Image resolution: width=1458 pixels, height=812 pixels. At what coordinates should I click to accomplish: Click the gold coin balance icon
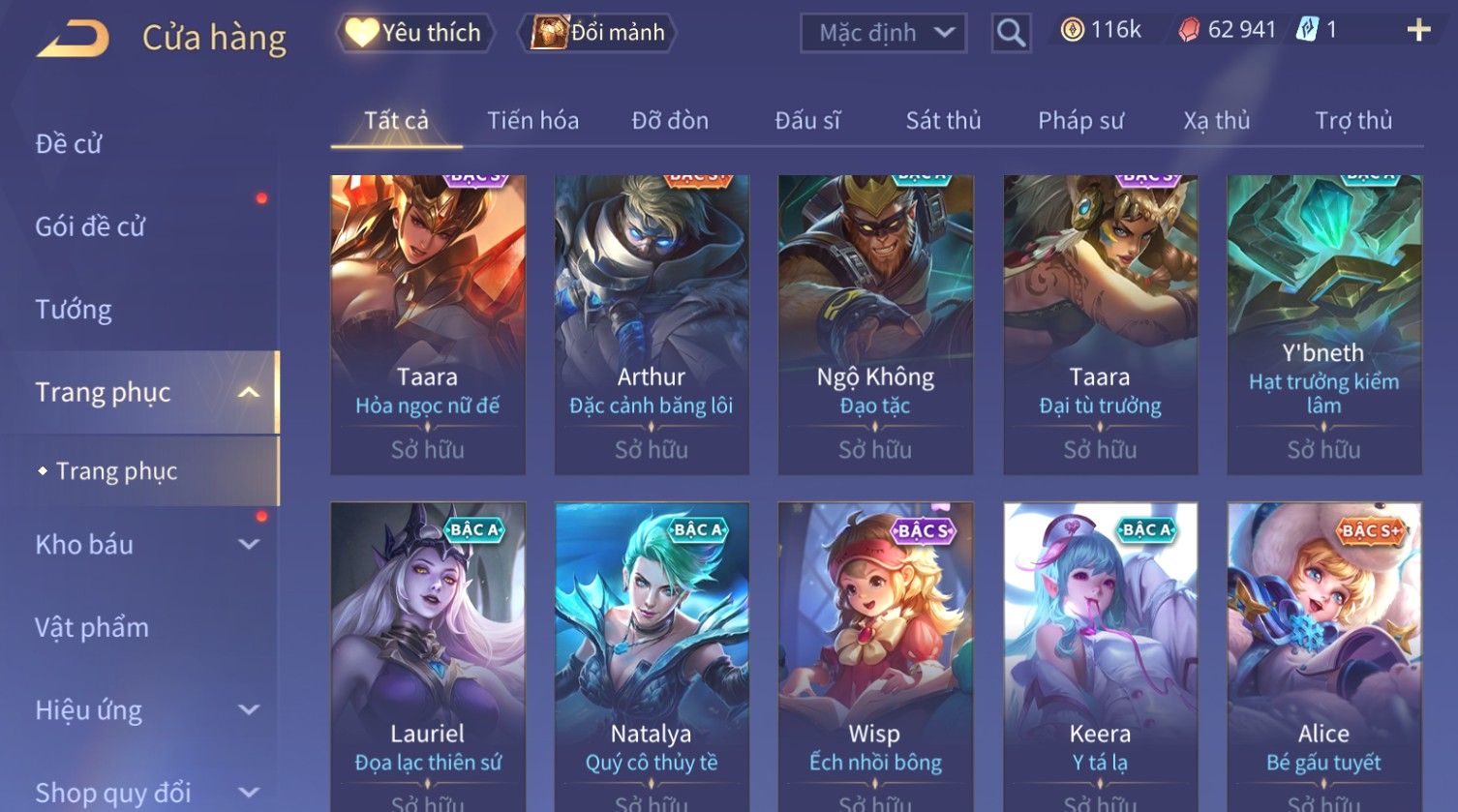(1072, 30)
